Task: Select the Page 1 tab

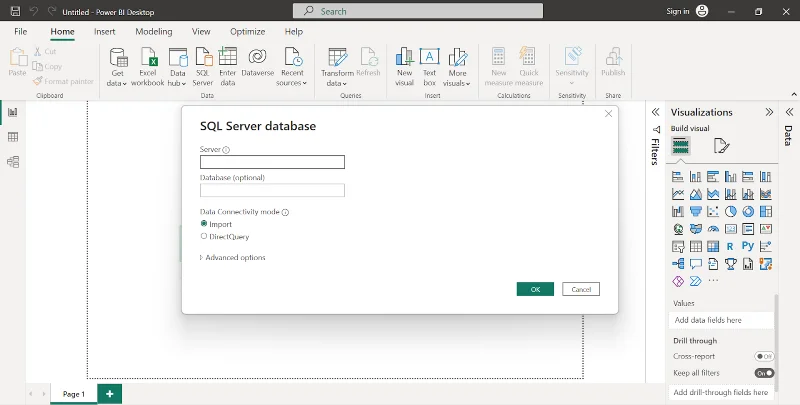Action: pyautogui.click(x=74, y=394)
